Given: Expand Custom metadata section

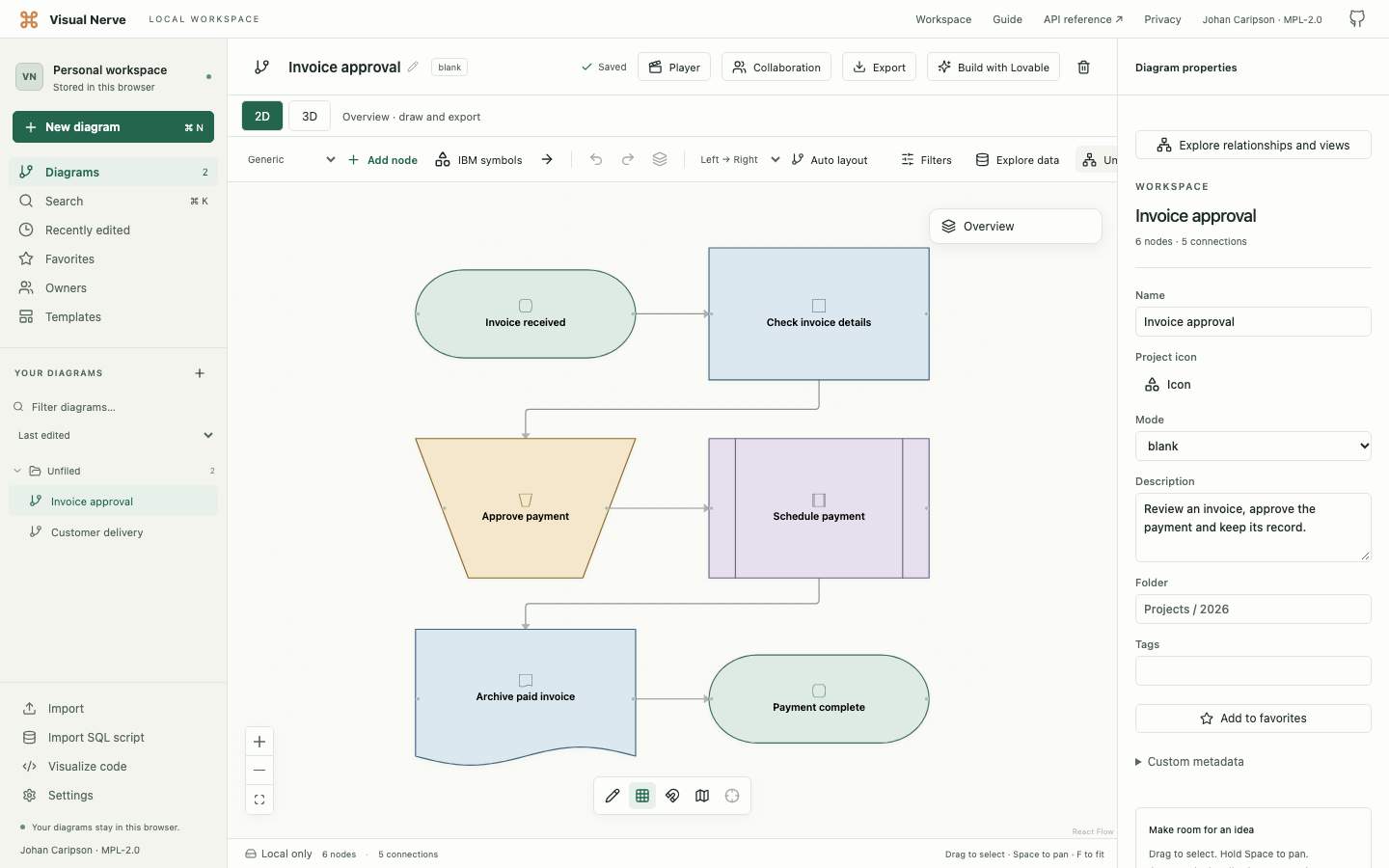Looking at the screenshot, I should point(1190,762).
